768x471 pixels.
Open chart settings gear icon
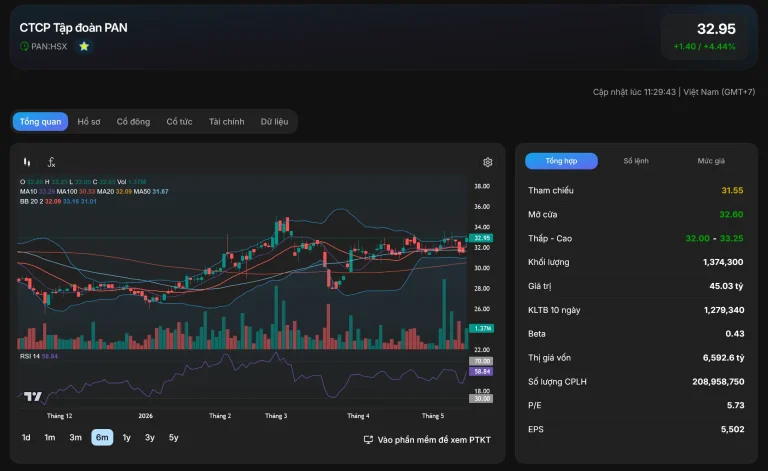(x=487, y=162)
